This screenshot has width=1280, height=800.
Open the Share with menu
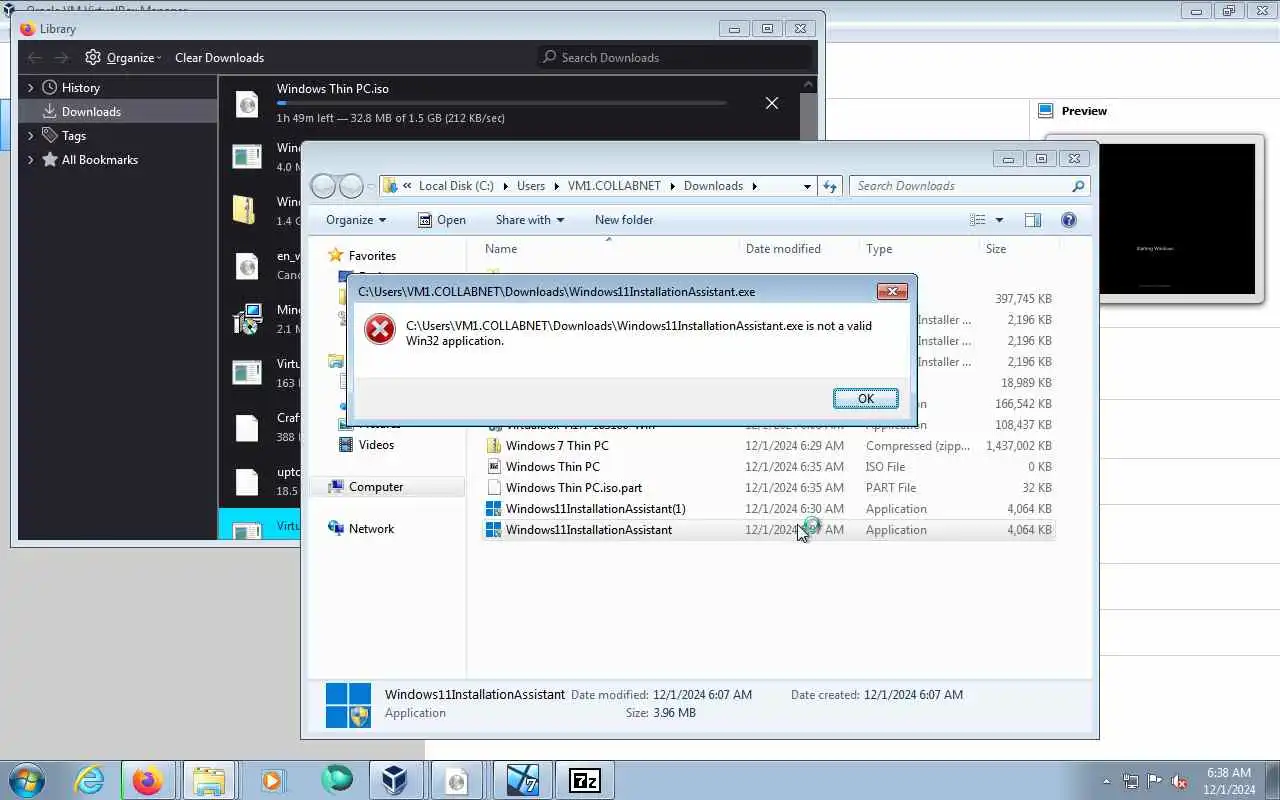click(530, 220)
